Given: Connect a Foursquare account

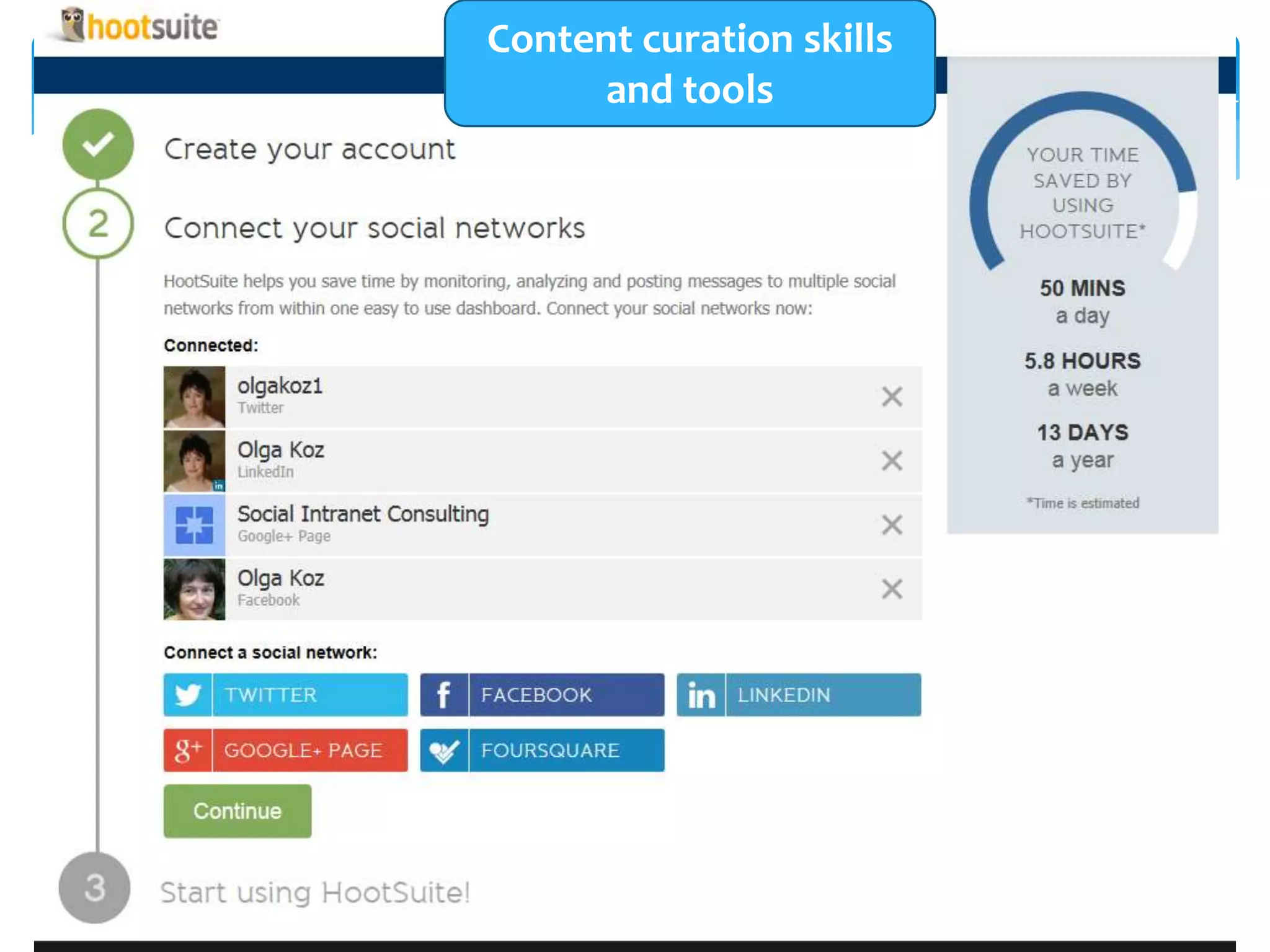Looking at the screenshot, I should click(x=542, y=750).
